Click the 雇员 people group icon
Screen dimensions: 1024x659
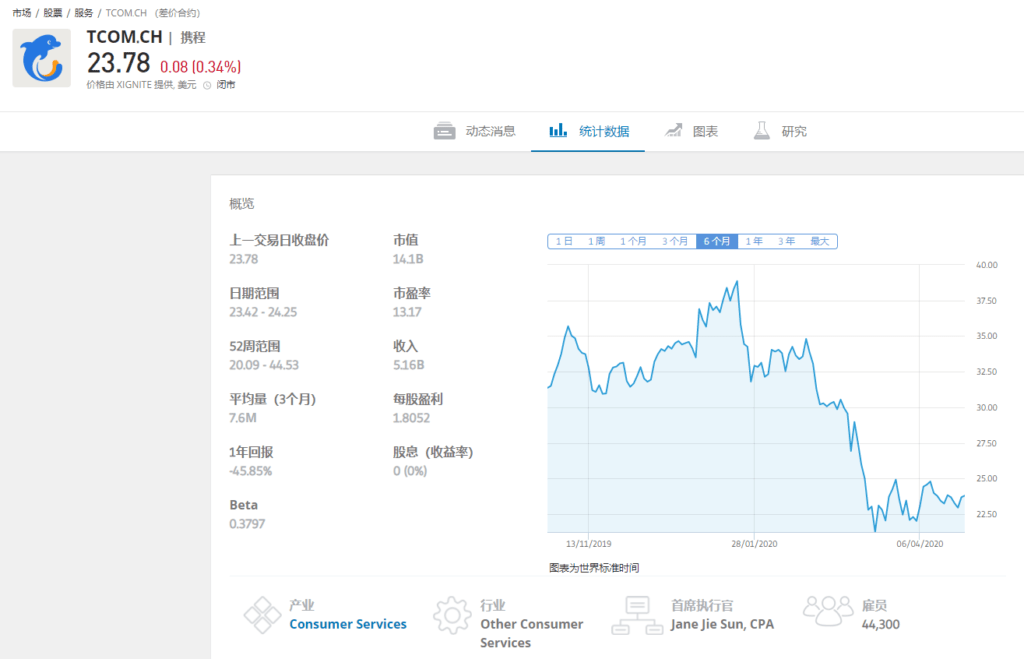(828, 611)
